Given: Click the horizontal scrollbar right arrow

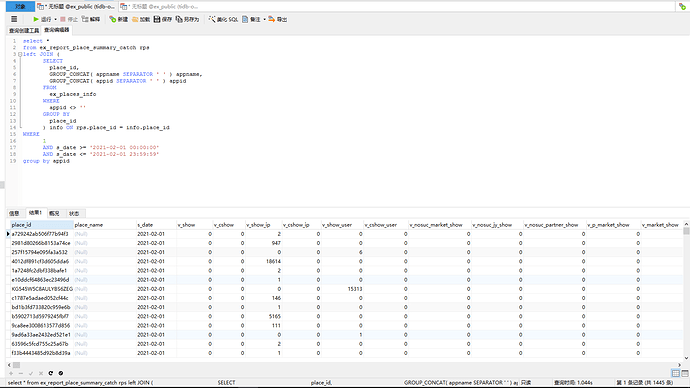Looking at the screenshot, I should pyautogui.click(x=679, y=365).
